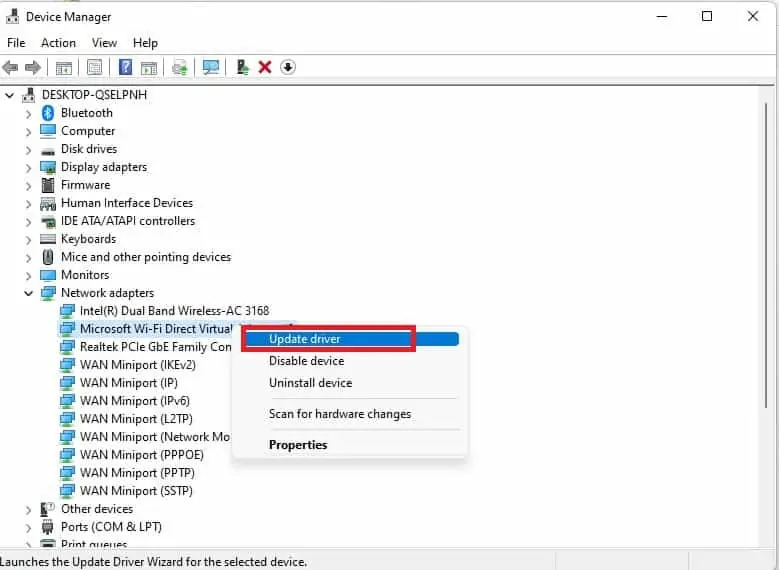The image size is (779, 570).
Task: Select WAN Miniport (L2TP)
Action: [x=127, y=418]
